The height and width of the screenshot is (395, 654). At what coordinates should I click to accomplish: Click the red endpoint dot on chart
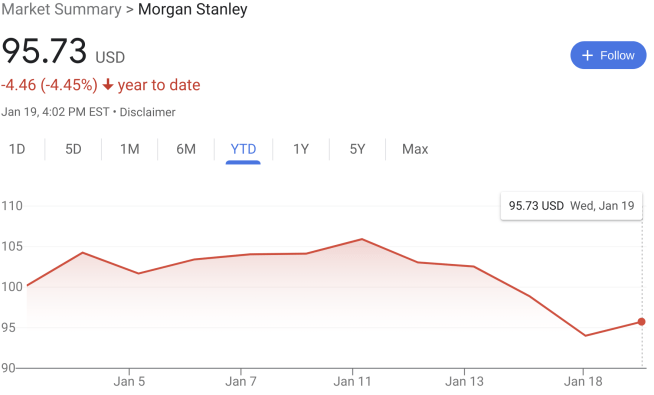[x=641, y=322]
